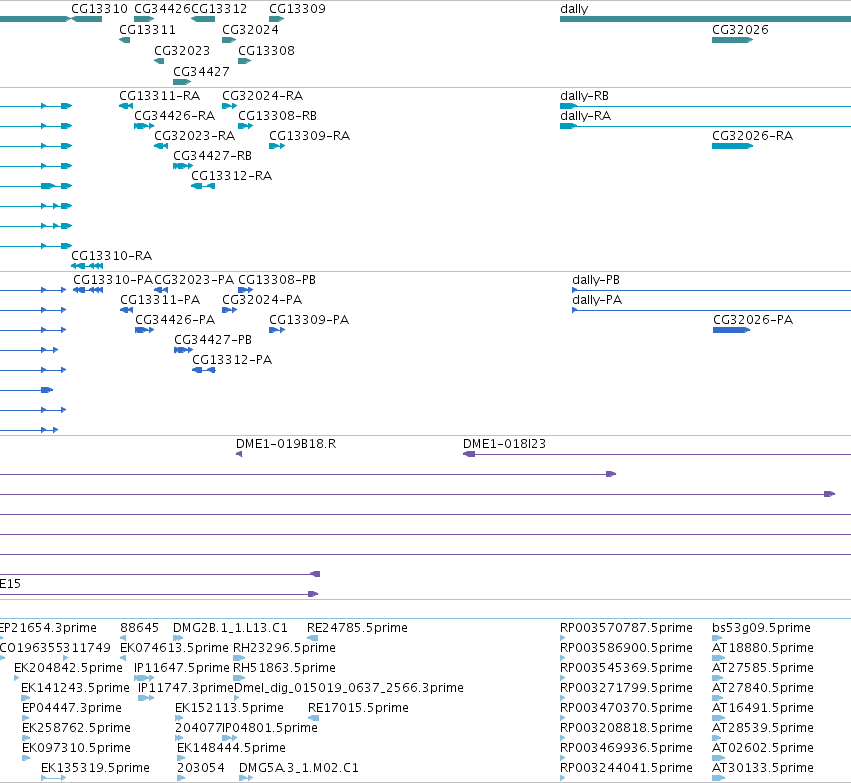Select protein CG34427-PB
Viewport: 851px width, 783px height.
pos(213,340)
